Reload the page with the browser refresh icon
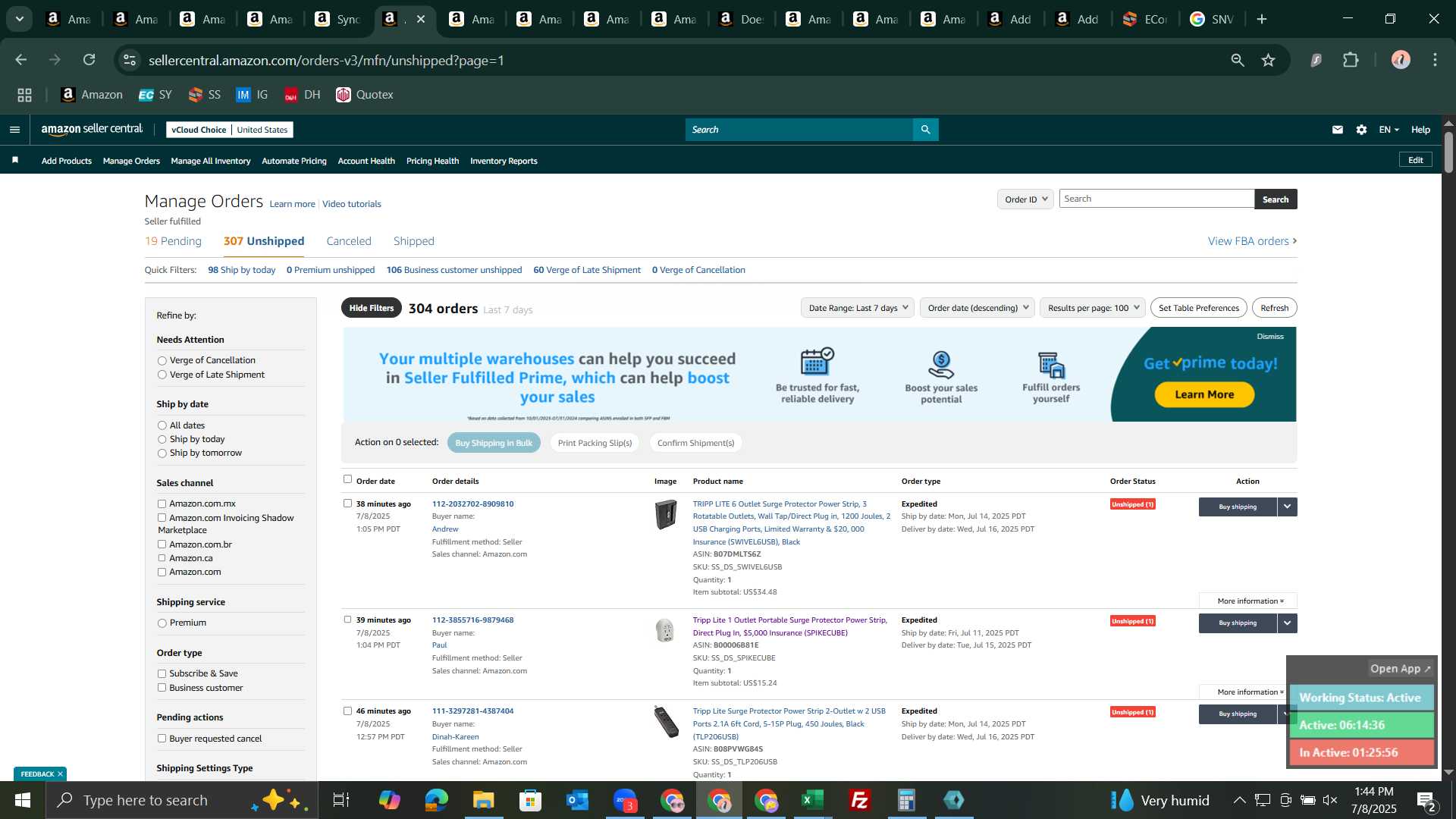Viewport: 1456px width, 819px height. (x=89, y=60)
